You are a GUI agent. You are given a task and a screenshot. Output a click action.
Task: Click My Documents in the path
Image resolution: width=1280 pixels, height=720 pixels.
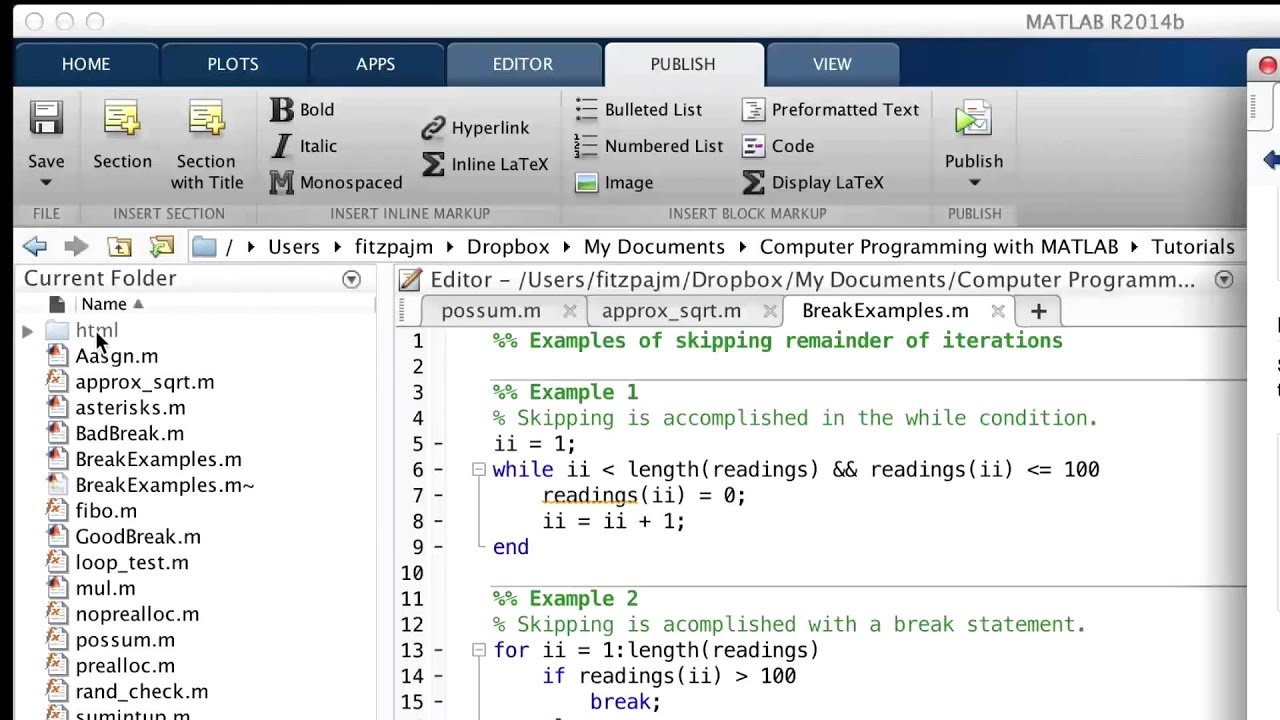pyautogui.click(x=654, y=247)
